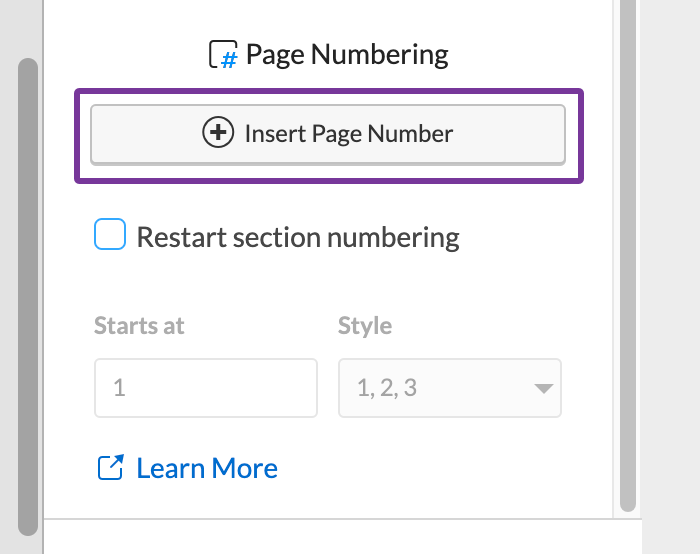Open the Style numbering dropdown
Viewport: 700px width, 554px height.
coord(449,388)
